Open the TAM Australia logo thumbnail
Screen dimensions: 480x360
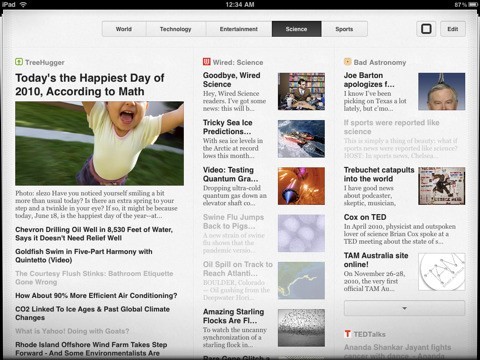pos(442,272)
